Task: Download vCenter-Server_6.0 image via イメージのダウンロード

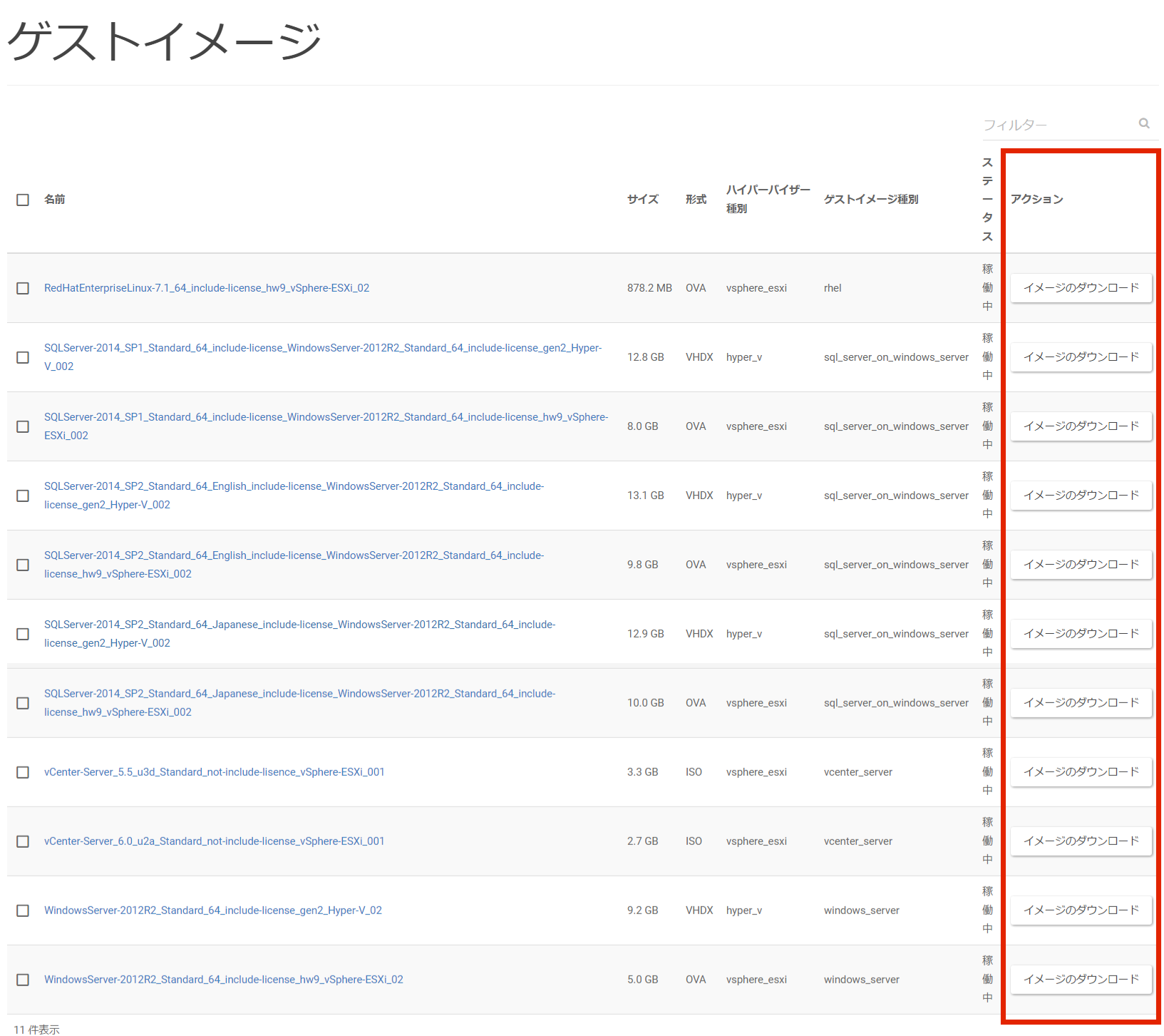Action: pyautogui.click(x=1081, y=841)
